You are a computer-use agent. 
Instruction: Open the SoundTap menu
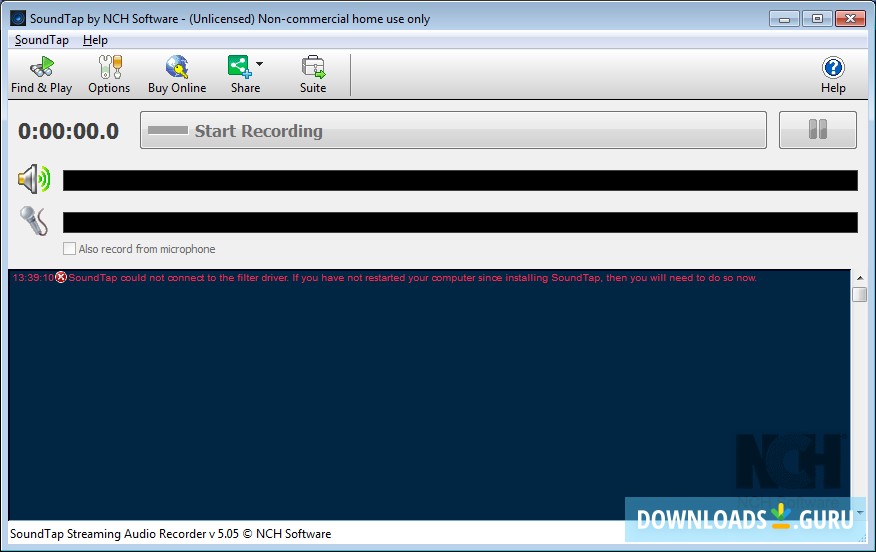41,40
